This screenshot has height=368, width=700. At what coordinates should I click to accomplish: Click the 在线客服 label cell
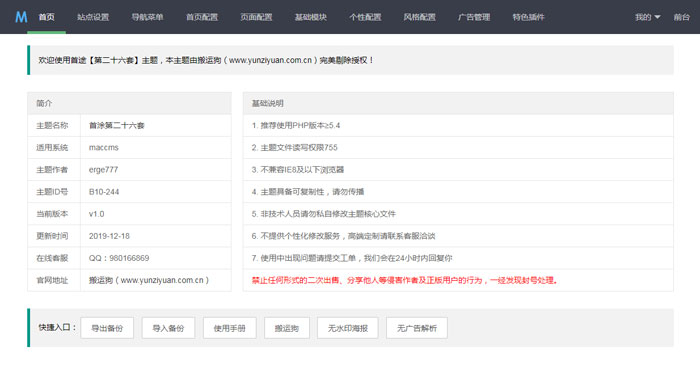(54, 258)
